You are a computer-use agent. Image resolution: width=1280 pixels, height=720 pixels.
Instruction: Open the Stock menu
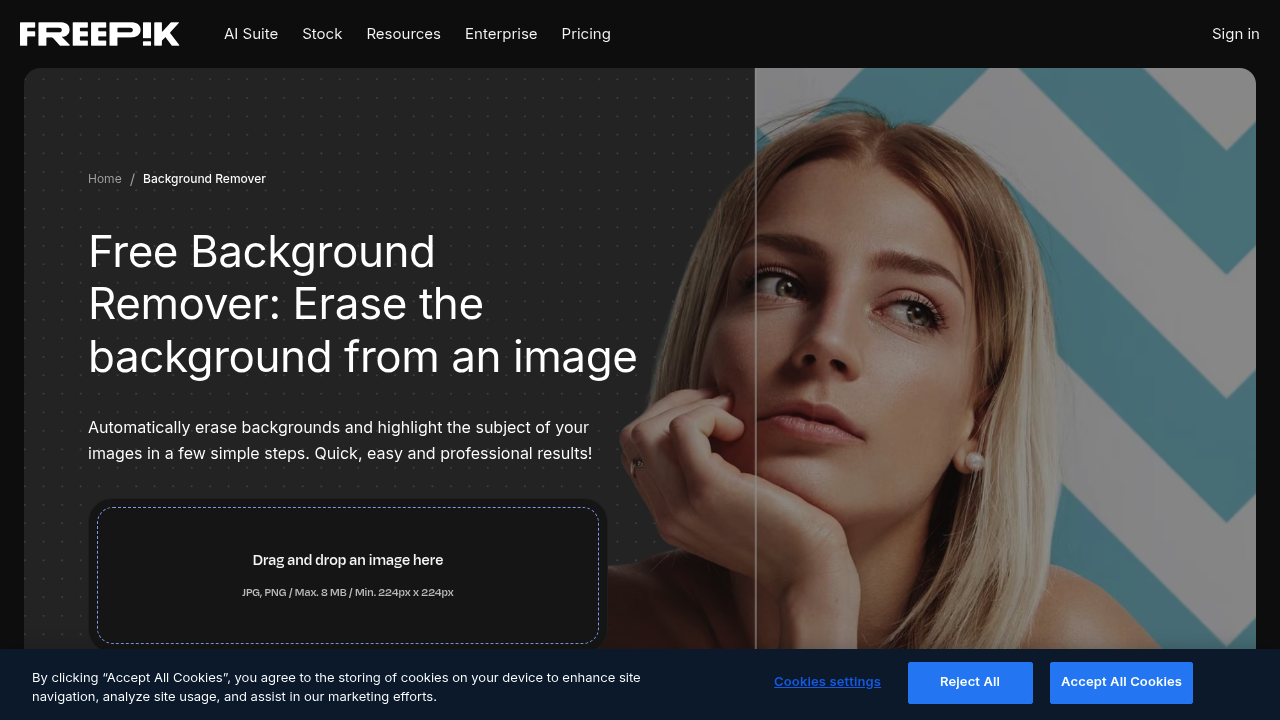pos(322,33)
